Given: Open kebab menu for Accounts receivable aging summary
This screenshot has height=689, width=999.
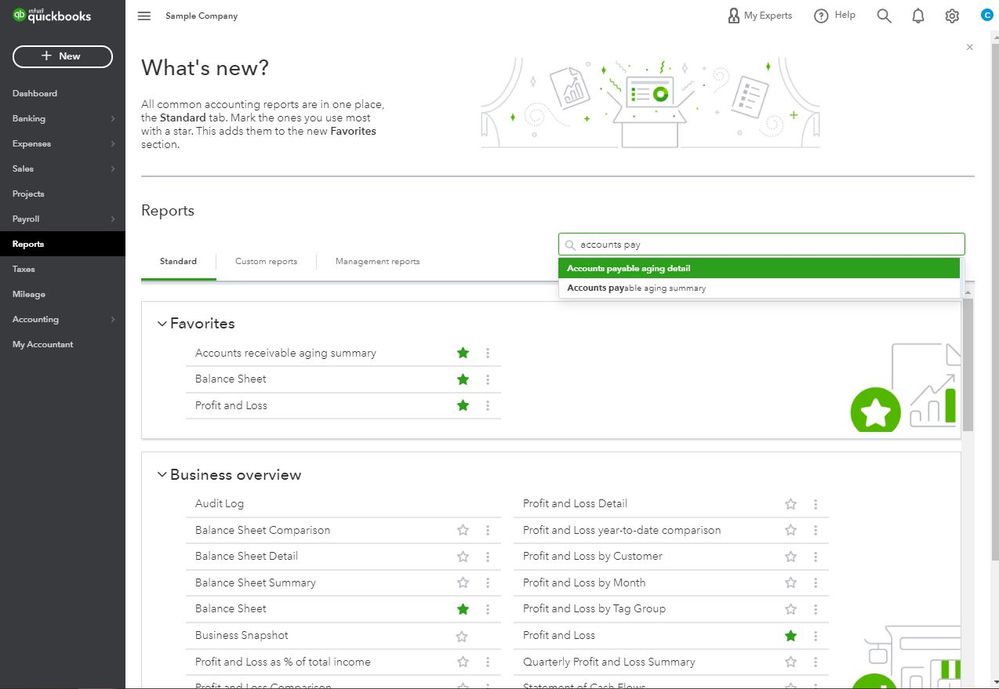Looking at the screenshot, I should (488, 353).
